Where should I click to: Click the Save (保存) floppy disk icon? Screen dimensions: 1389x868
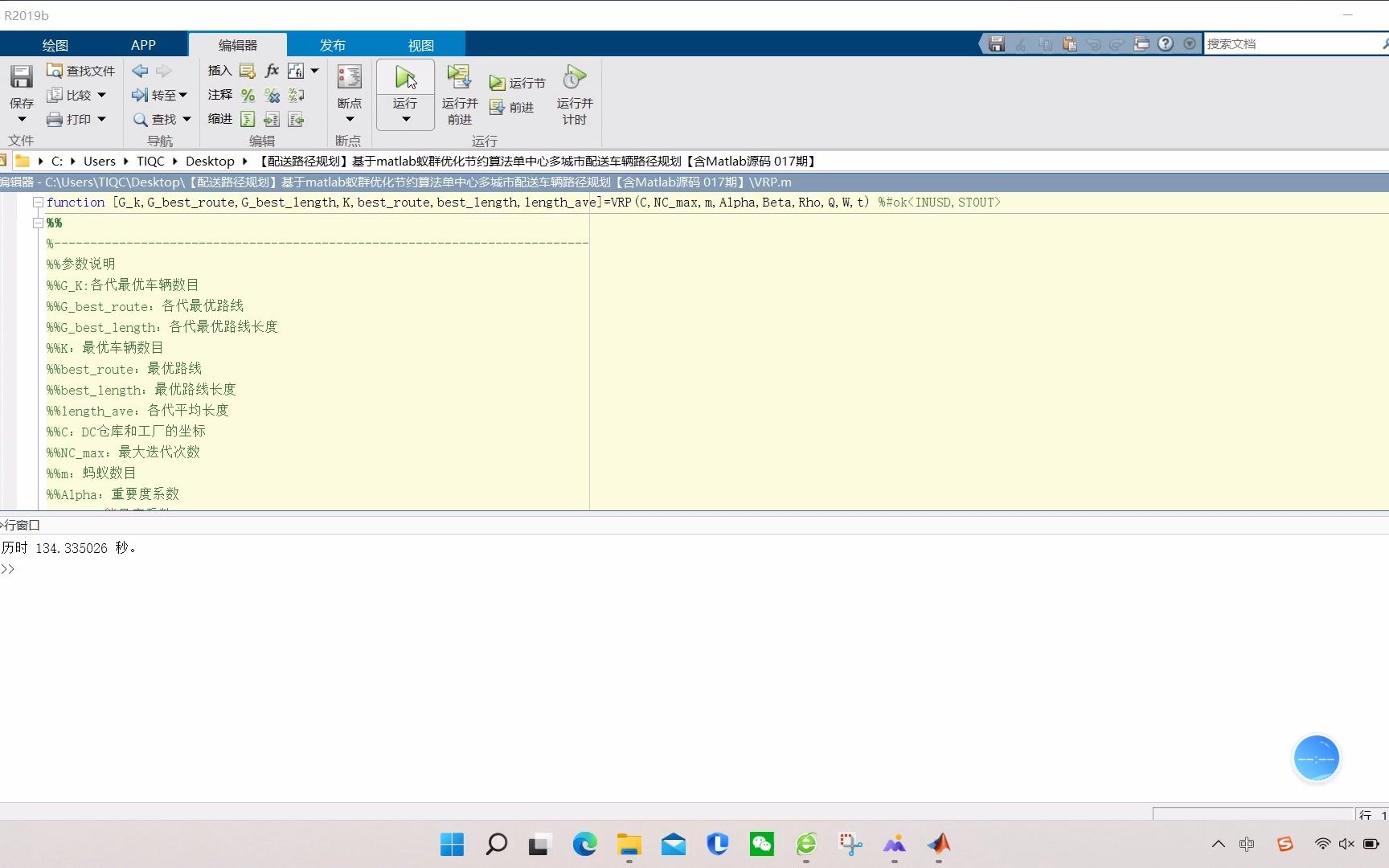point(22,76)
